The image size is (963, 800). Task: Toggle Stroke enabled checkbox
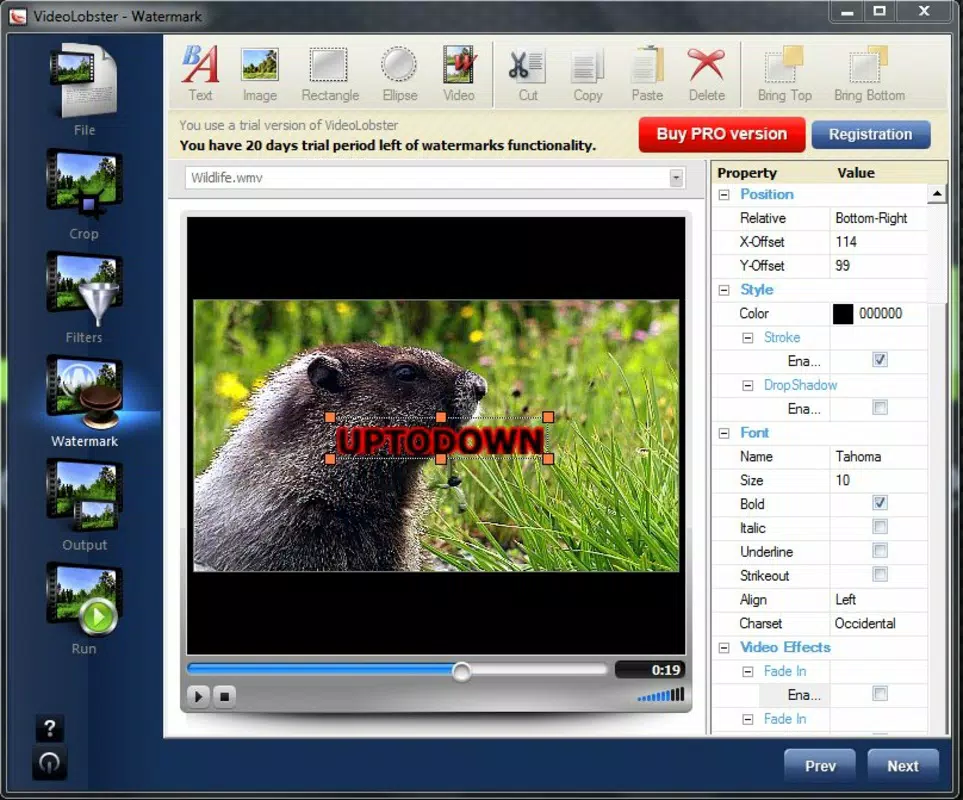879,360
